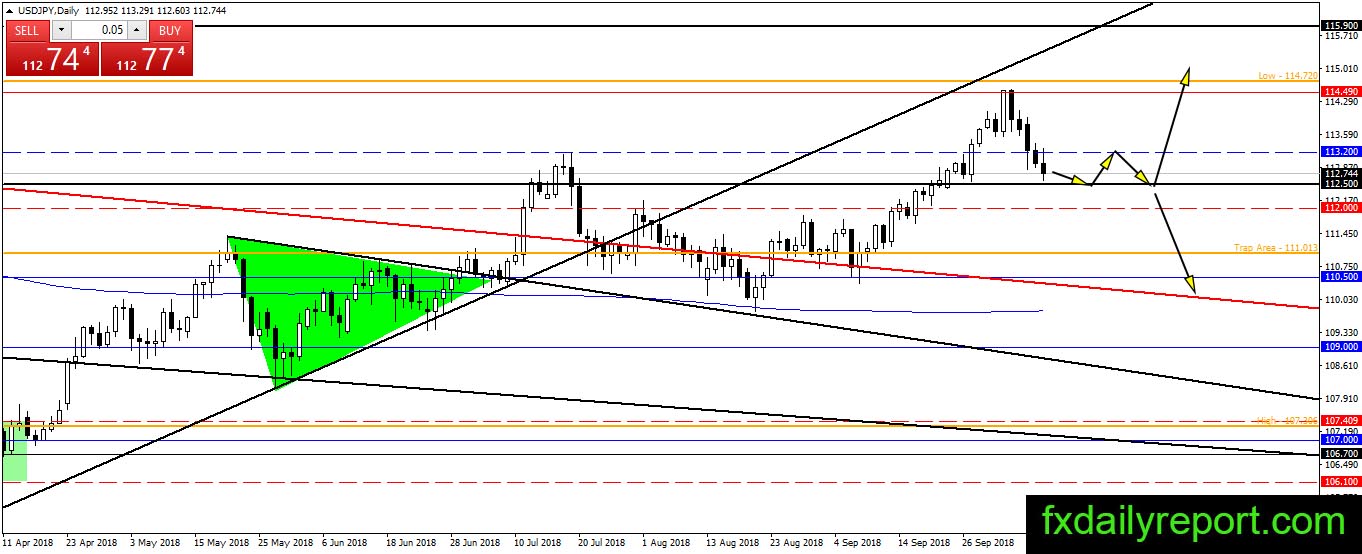
Task: Click the 112.000 red price label
Action: (x=1340, y=208)
